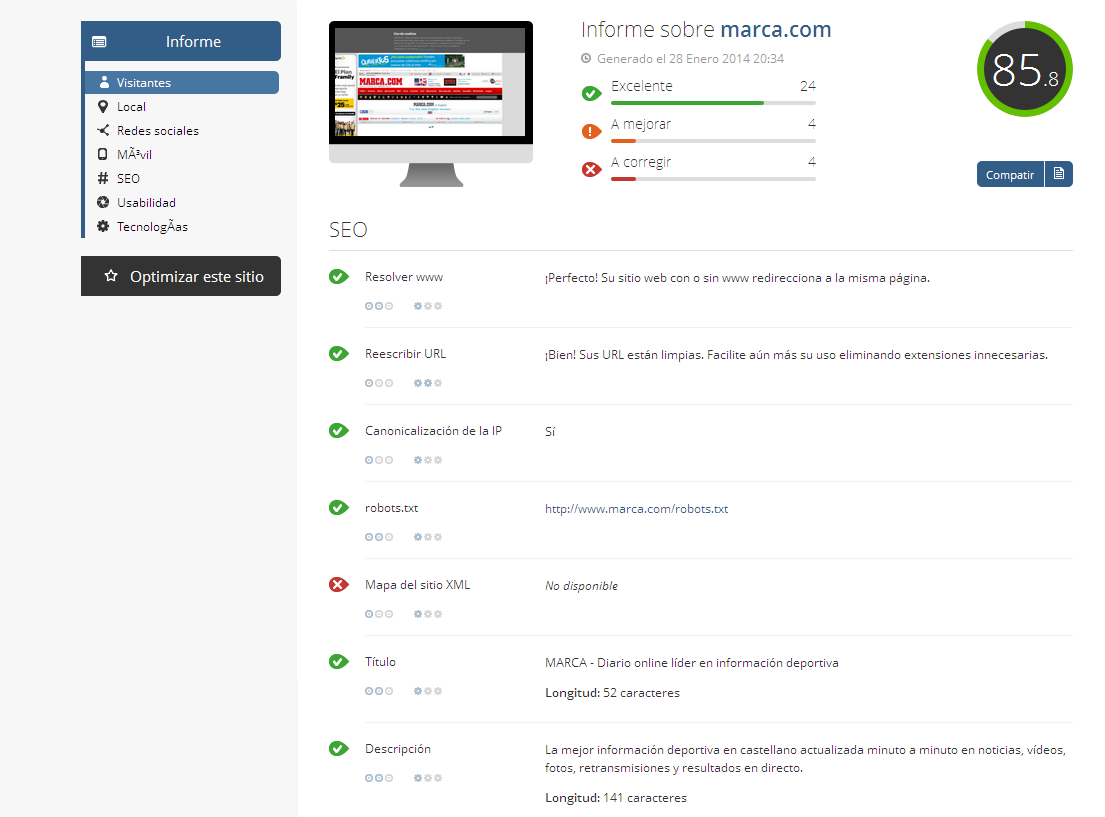Click the Optimizar este sitio button

coord(181,276)
